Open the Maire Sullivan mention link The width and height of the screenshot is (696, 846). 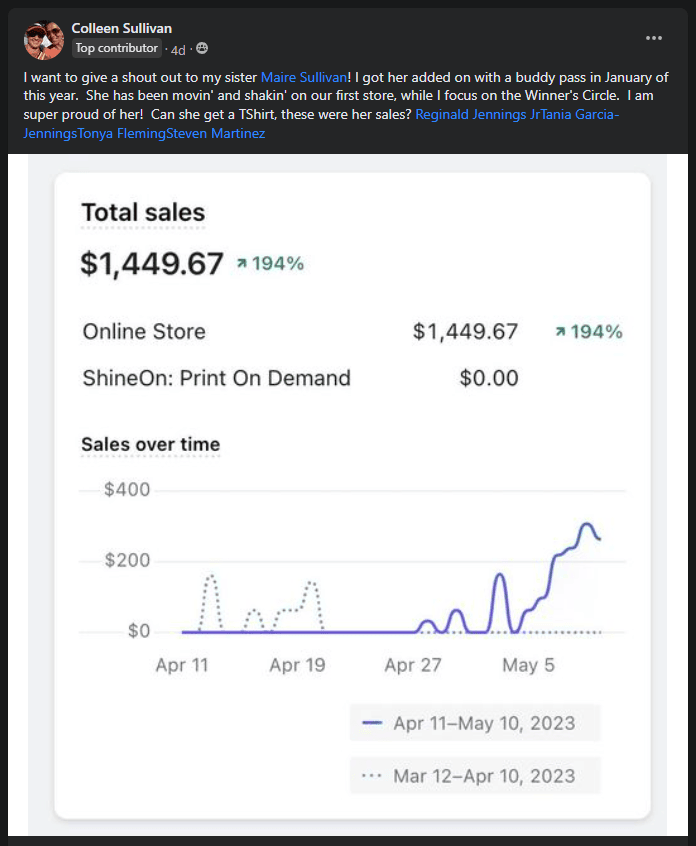pyautogui.click(x=304, y=77)
